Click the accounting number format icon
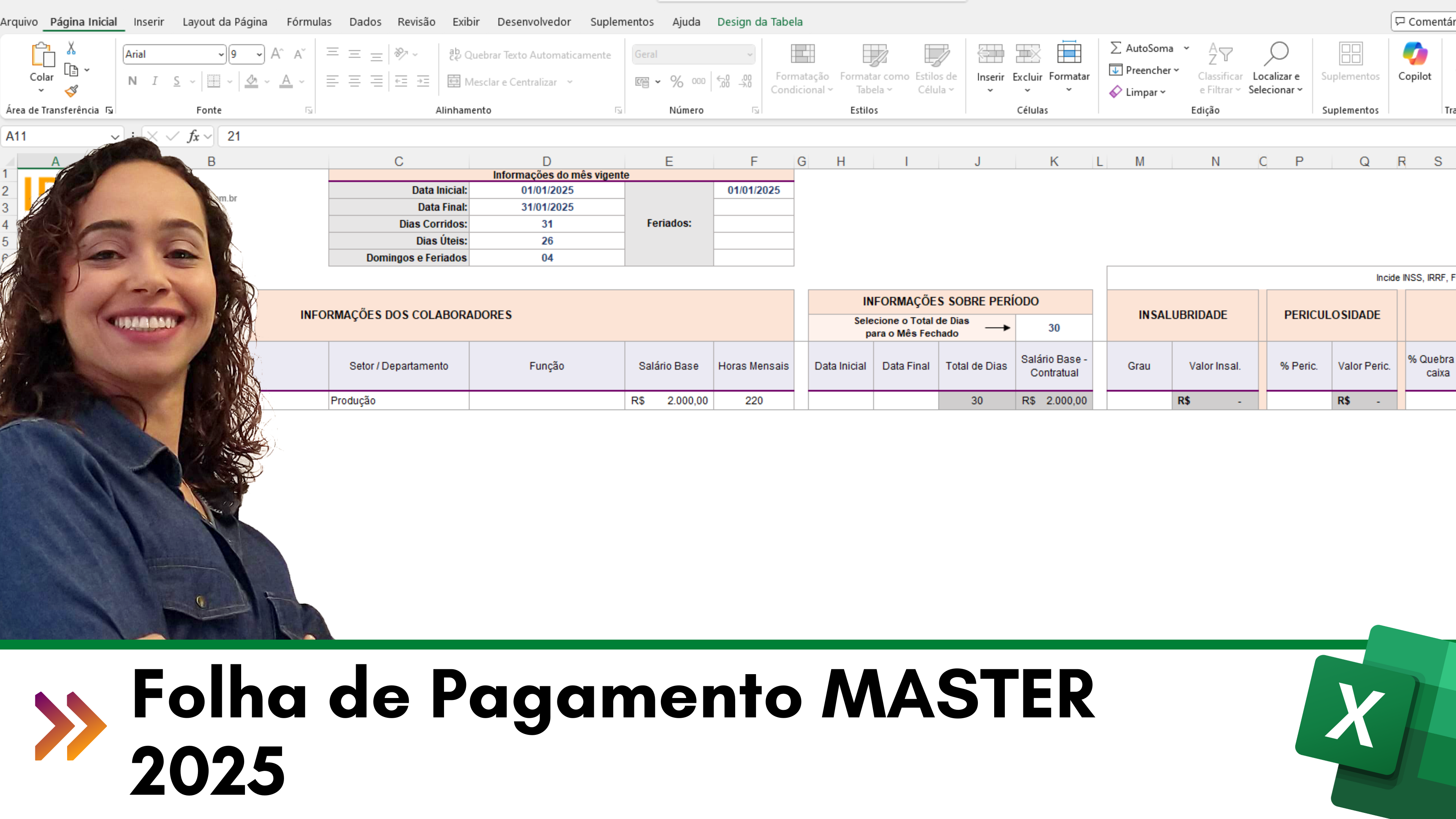 pyautogui.click(x=642, y=82)
